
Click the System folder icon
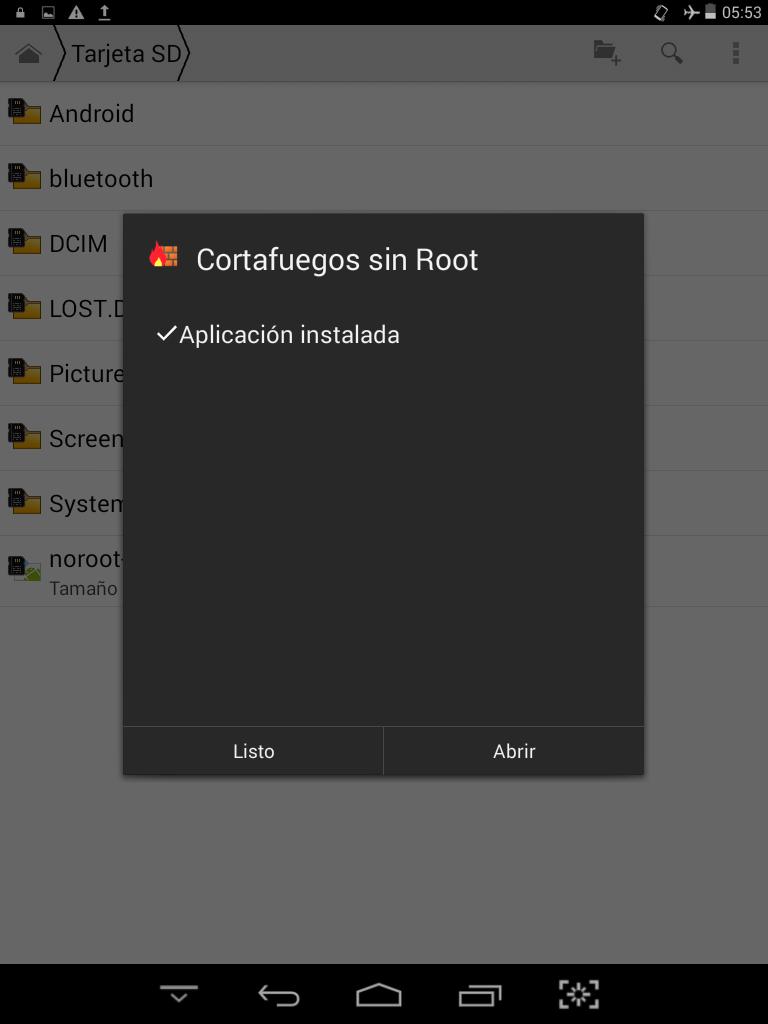24,502
